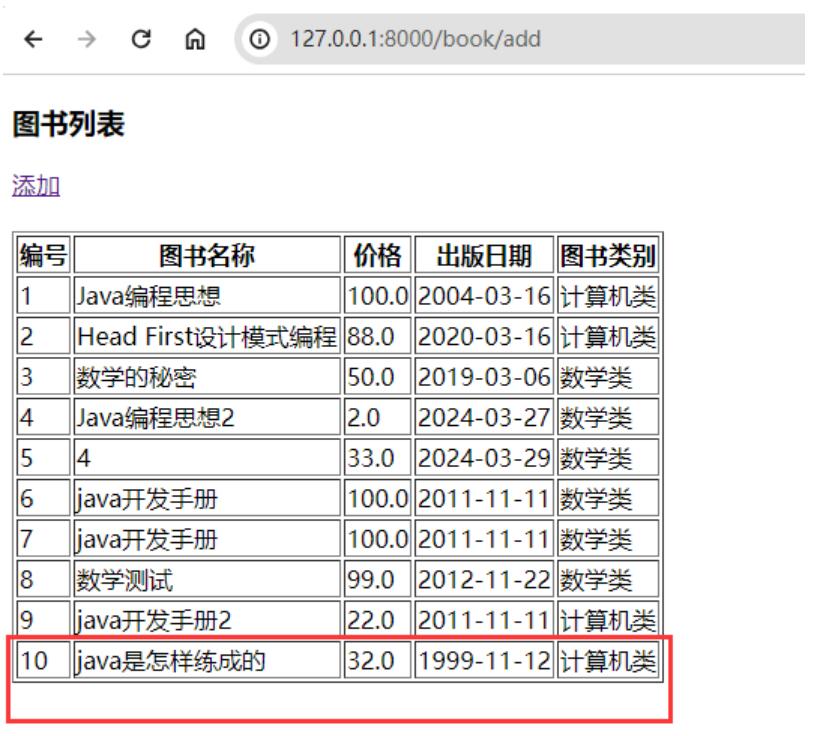
Task: Select java开发手册 in row 6
Action: pos(146,499)
